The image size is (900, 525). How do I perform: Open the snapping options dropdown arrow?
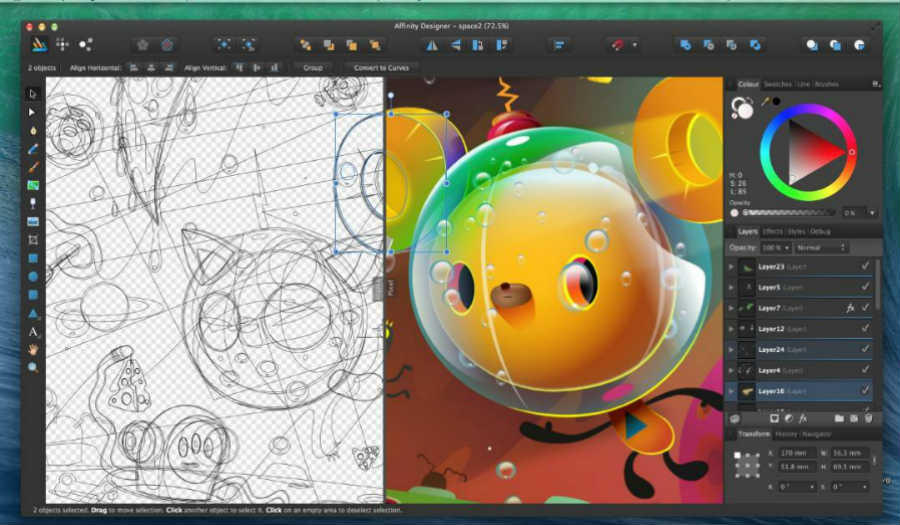(x=634, y=45)
